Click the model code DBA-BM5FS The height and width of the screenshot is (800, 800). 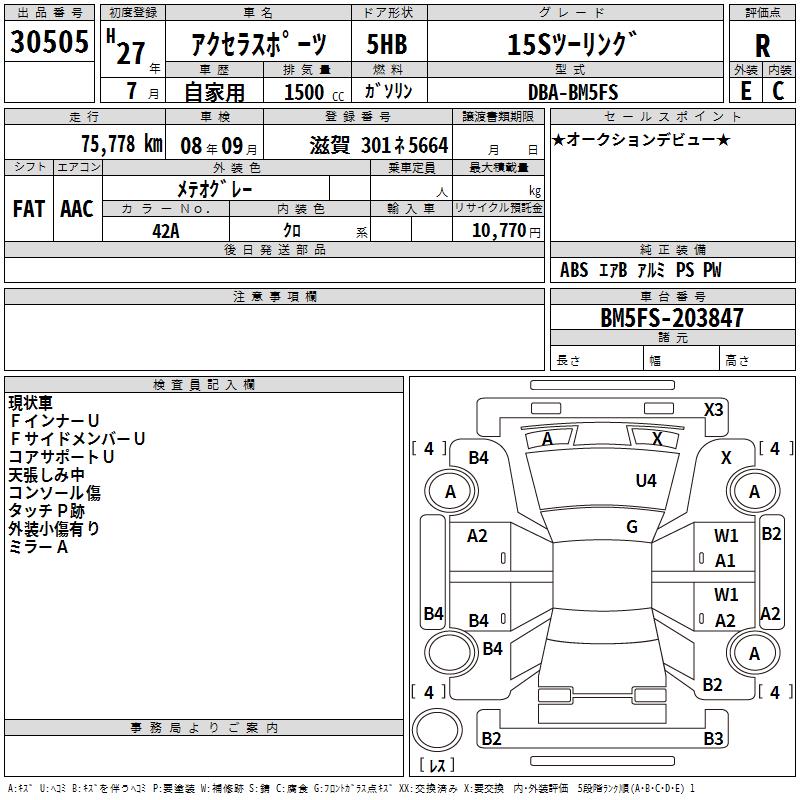[x=573, y=92]
